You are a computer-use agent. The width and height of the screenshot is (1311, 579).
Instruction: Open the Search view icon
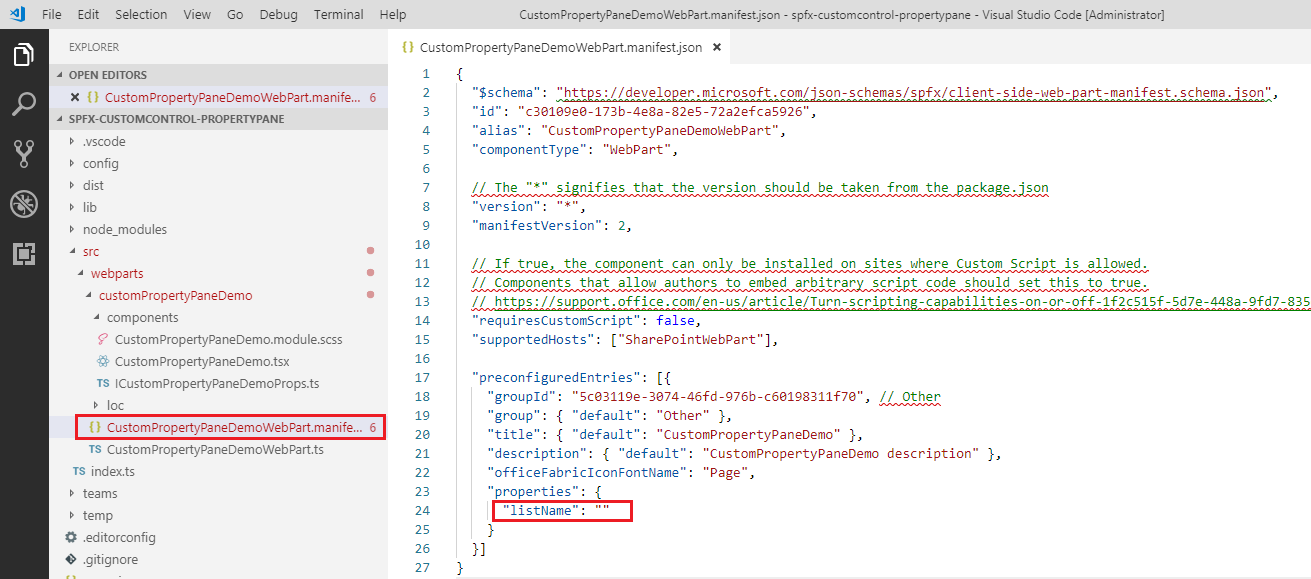tap(24, 103)
